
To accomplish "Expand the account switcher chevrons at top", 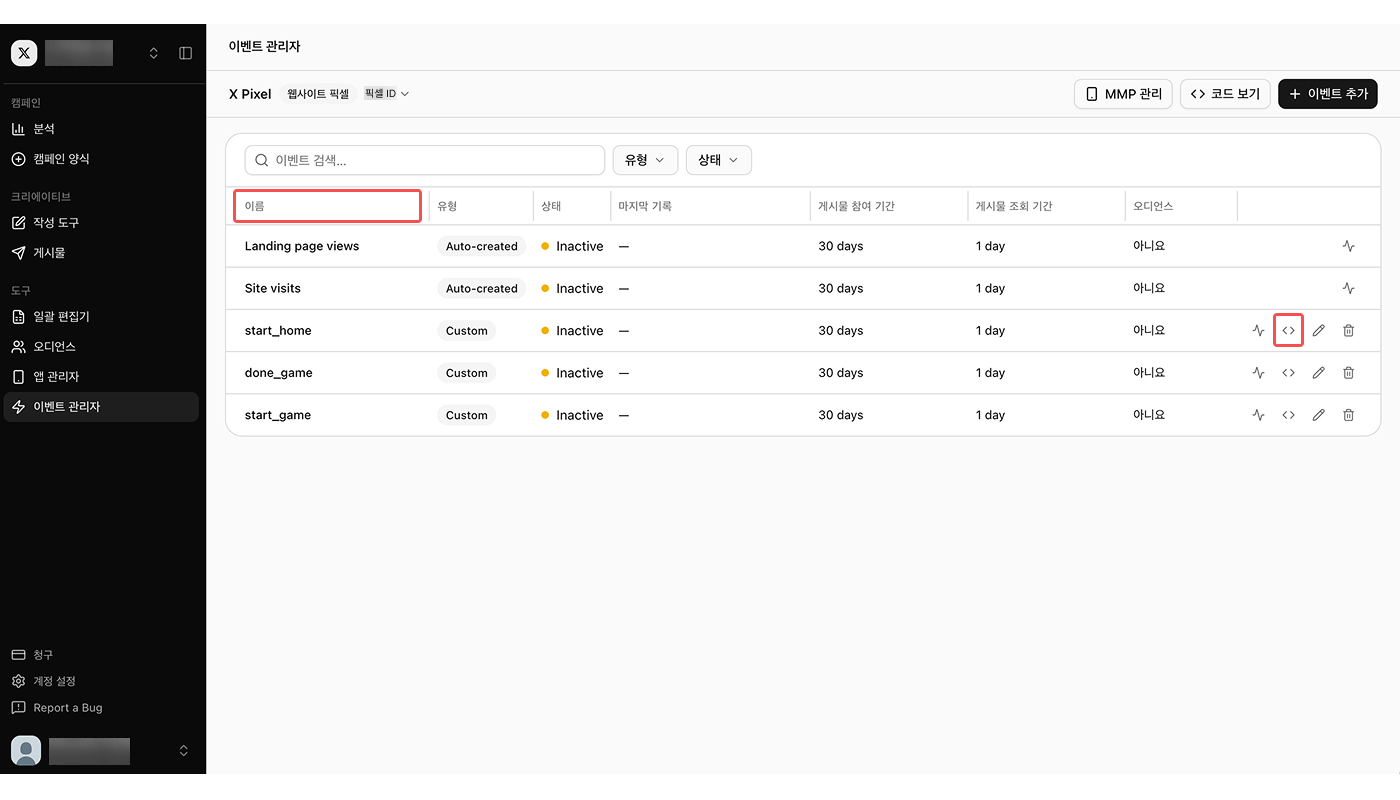I will [x=153, y=53].
